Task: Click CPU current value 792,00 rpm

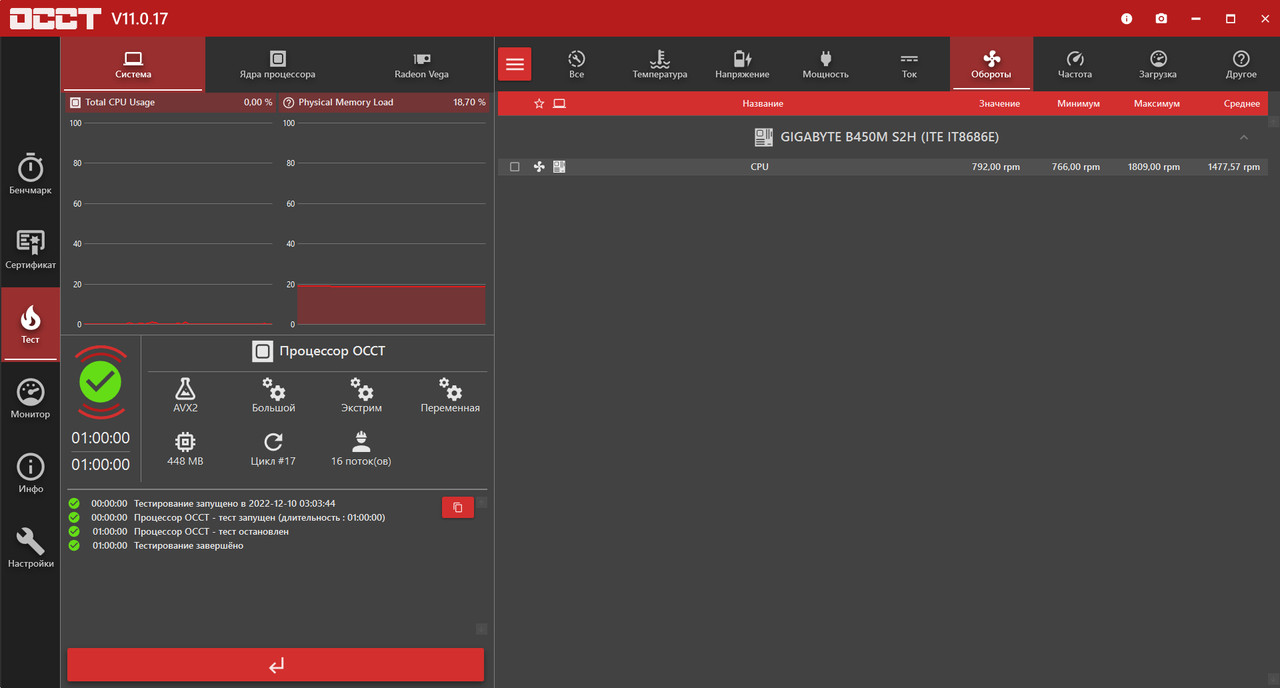Action: pos(996,167)
